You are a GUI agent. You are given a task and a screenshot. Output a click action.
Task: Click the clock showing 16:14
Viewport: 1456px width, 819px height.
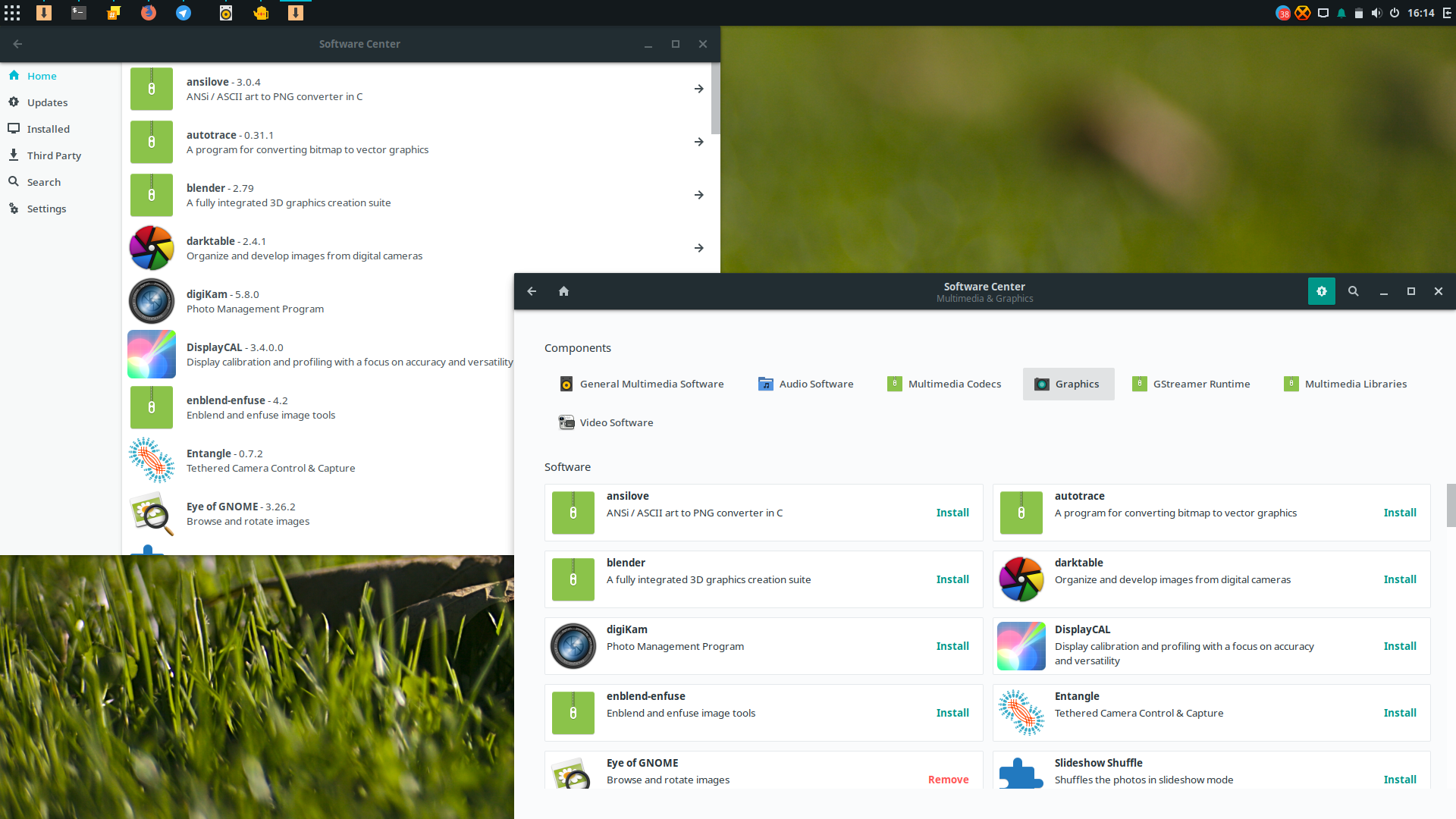click(x=1421, y=13)
